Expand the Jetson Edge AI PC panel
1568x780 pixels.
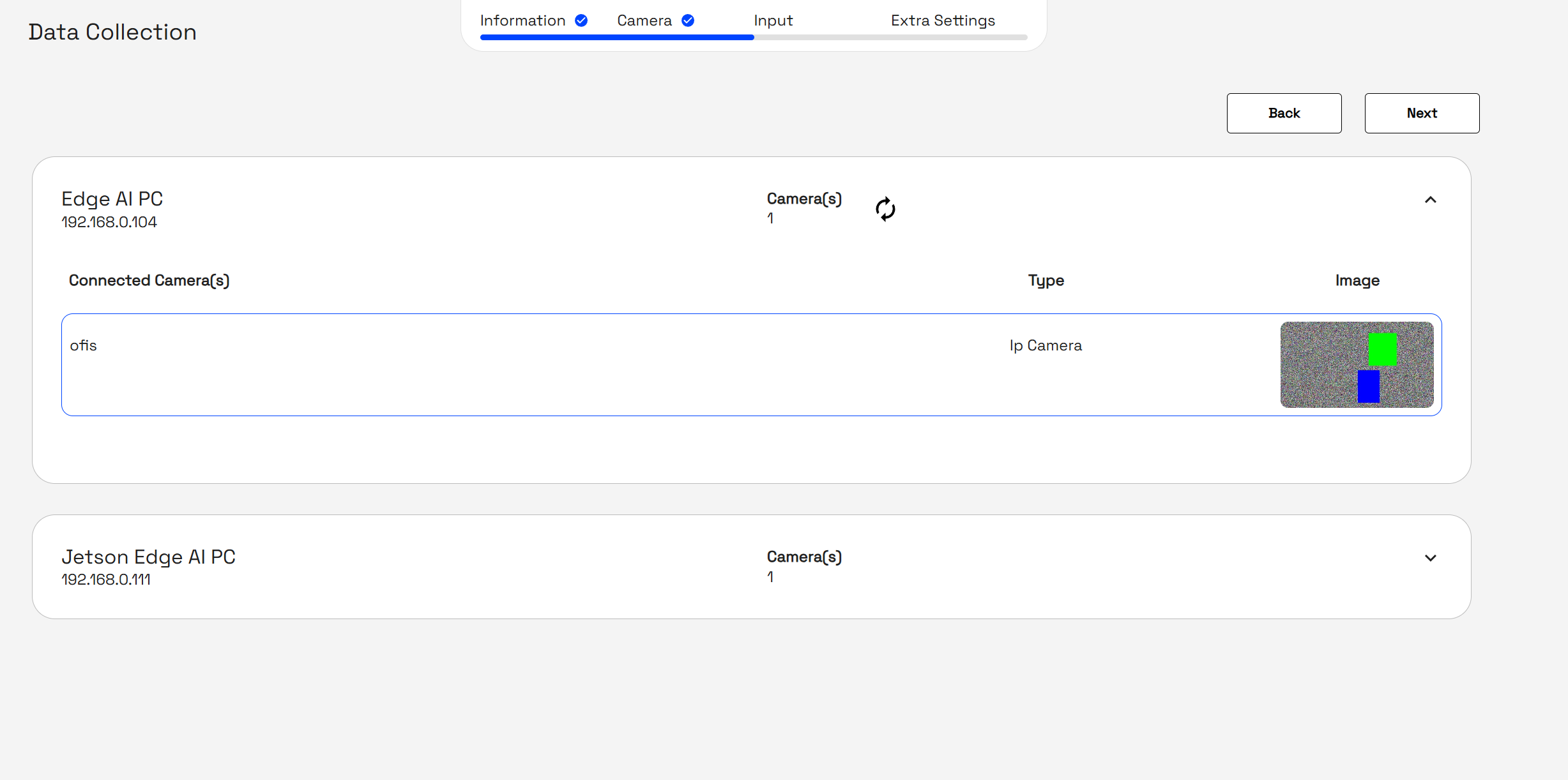1430,558
